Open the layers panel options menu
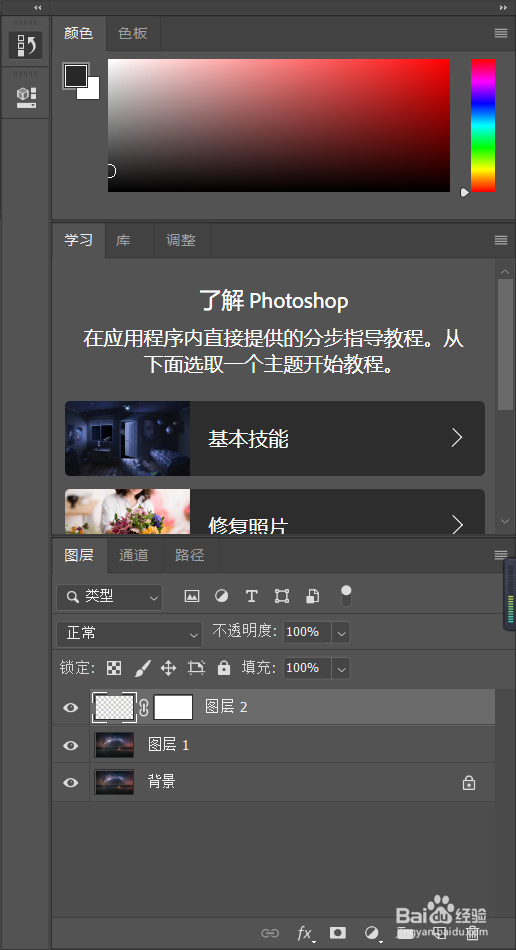Viewport: 516px width, 950px height. pos(501,555)
